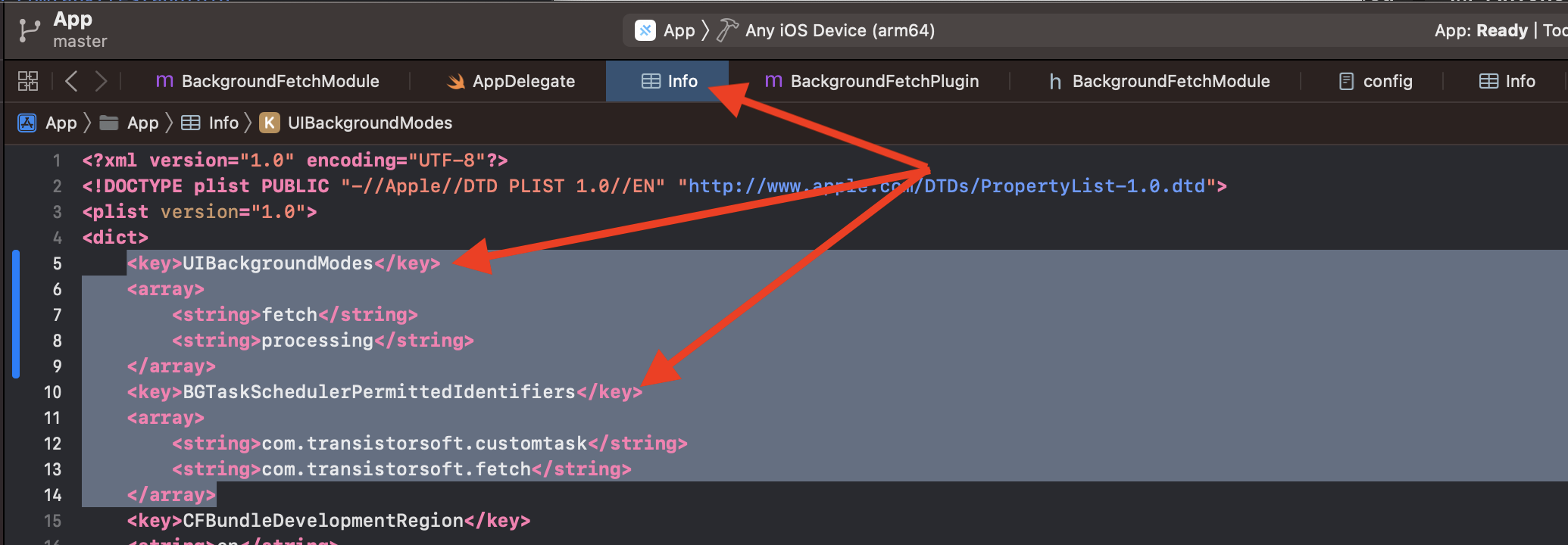
Task: Switch to the AppDelegate tab
Action: (523, 80)
